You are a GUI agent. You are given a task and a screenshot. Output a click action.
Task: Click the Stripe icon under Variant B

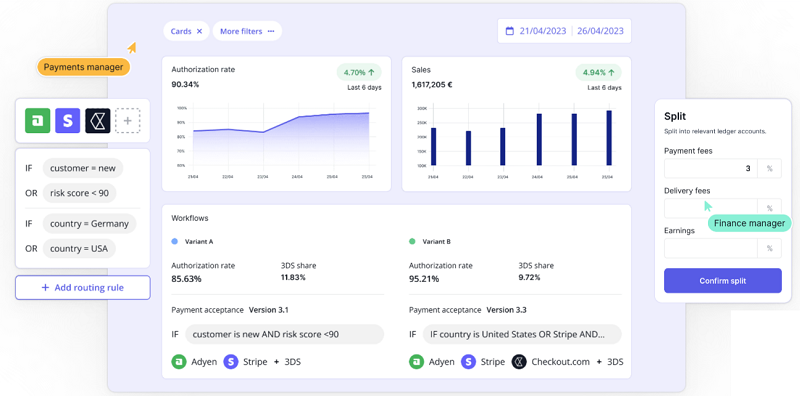pos(468,362)
